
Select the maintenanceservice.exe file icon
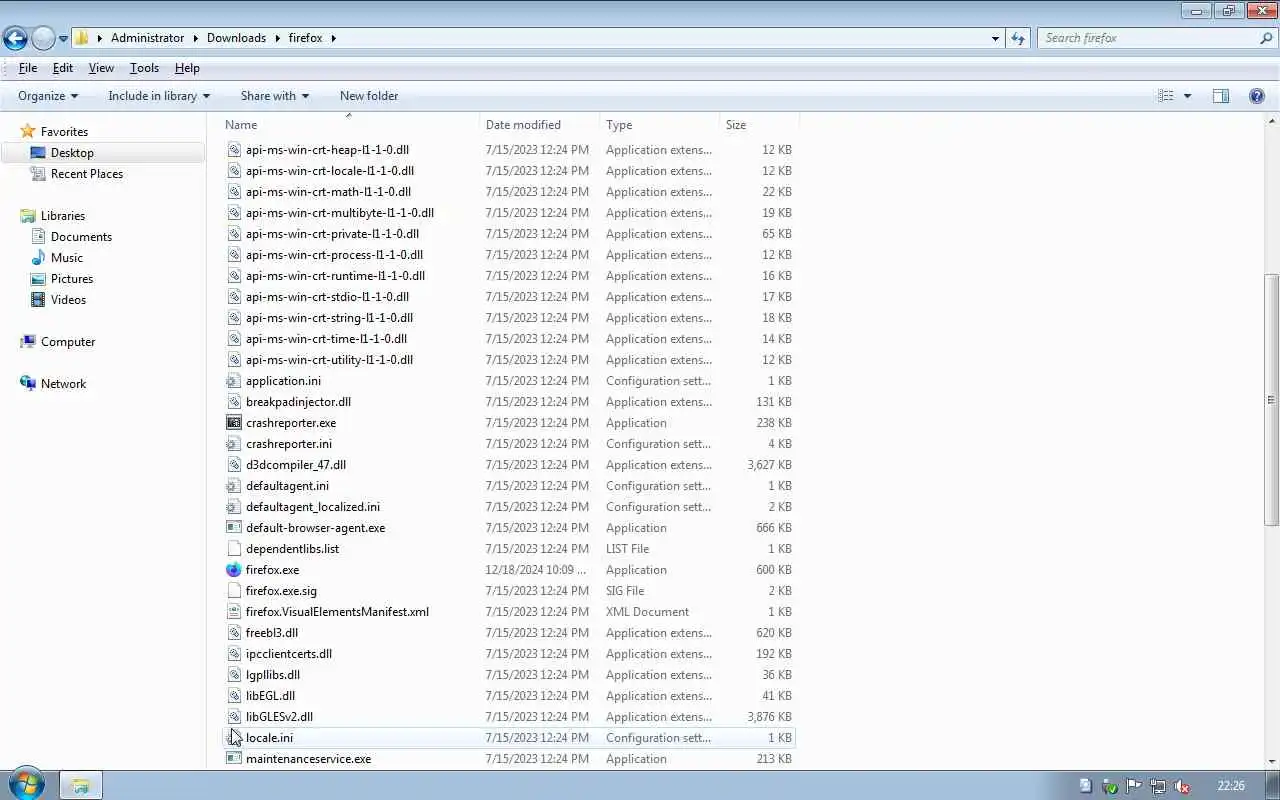234,759
